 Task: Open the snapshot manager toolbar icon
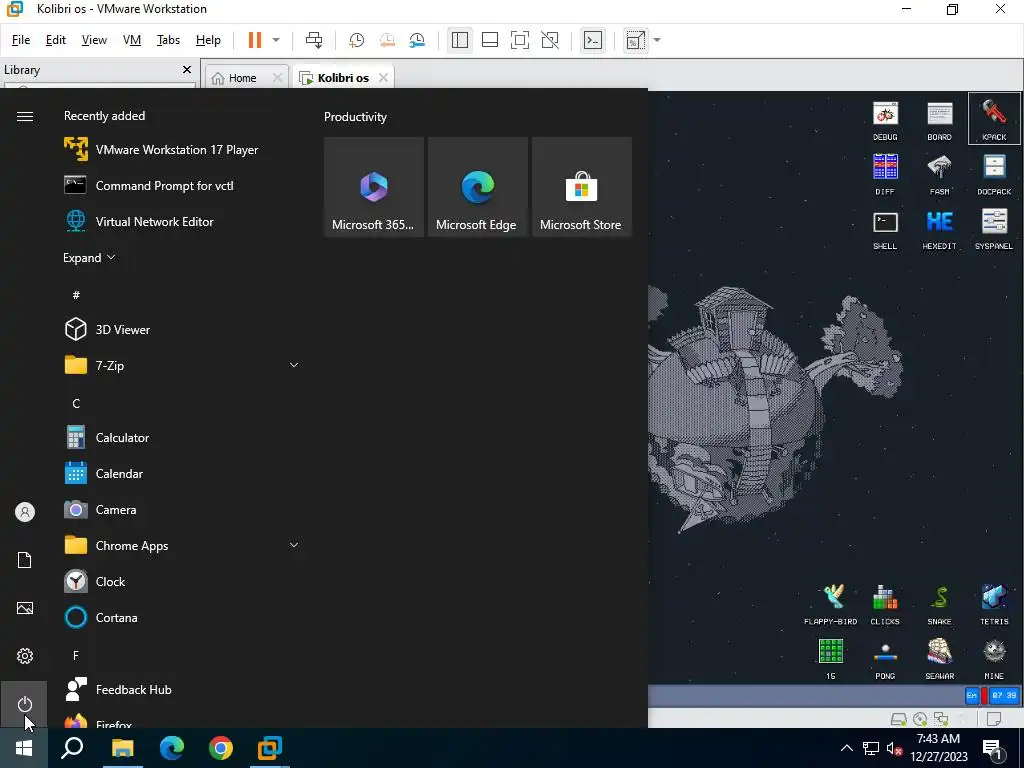pos(417,40)
